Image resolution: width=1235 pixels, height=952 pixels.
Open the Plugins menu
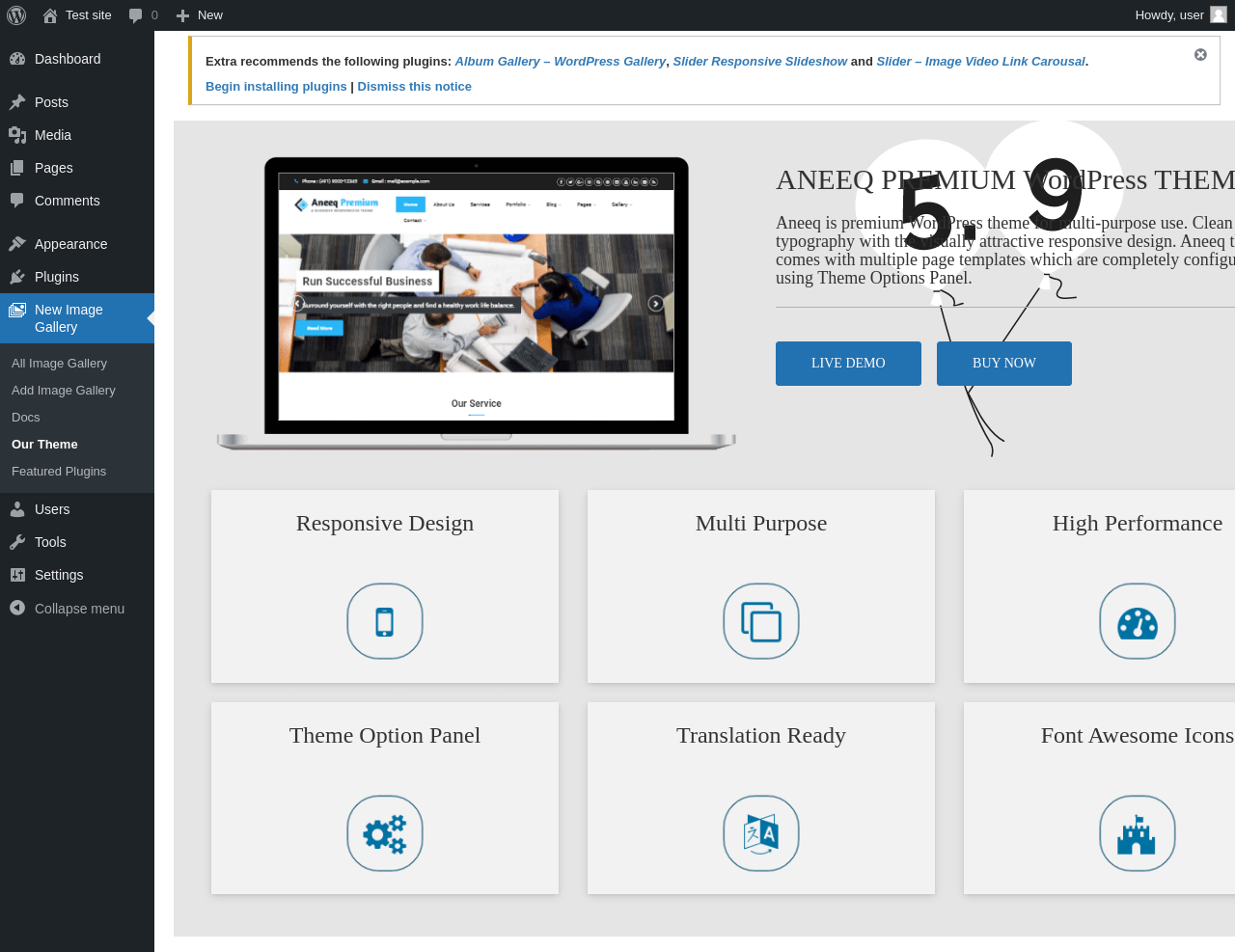click(x=77, y=277)
